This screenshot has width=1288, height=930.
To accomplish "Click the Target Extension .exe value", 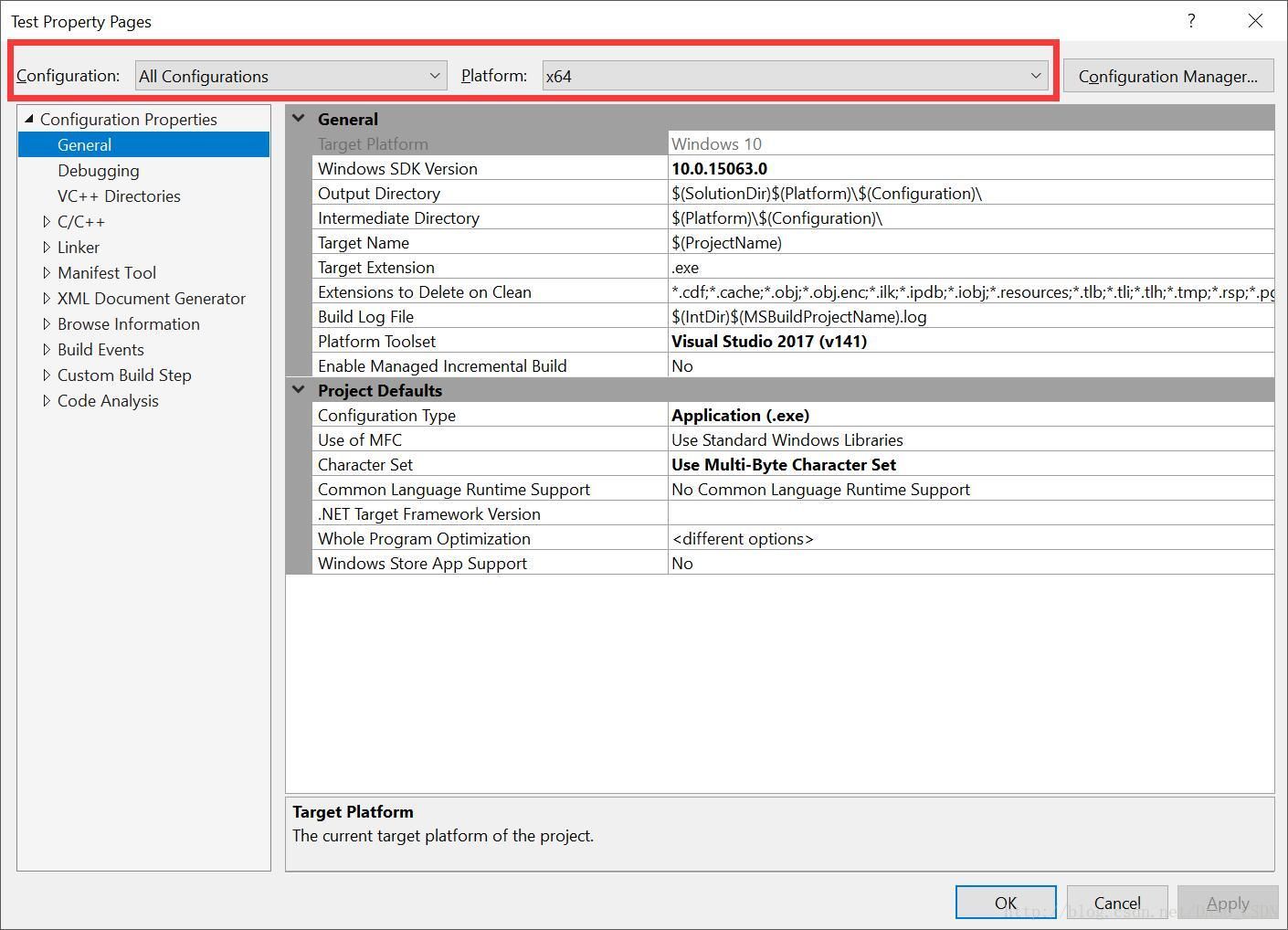I will [x=971, y=267].
